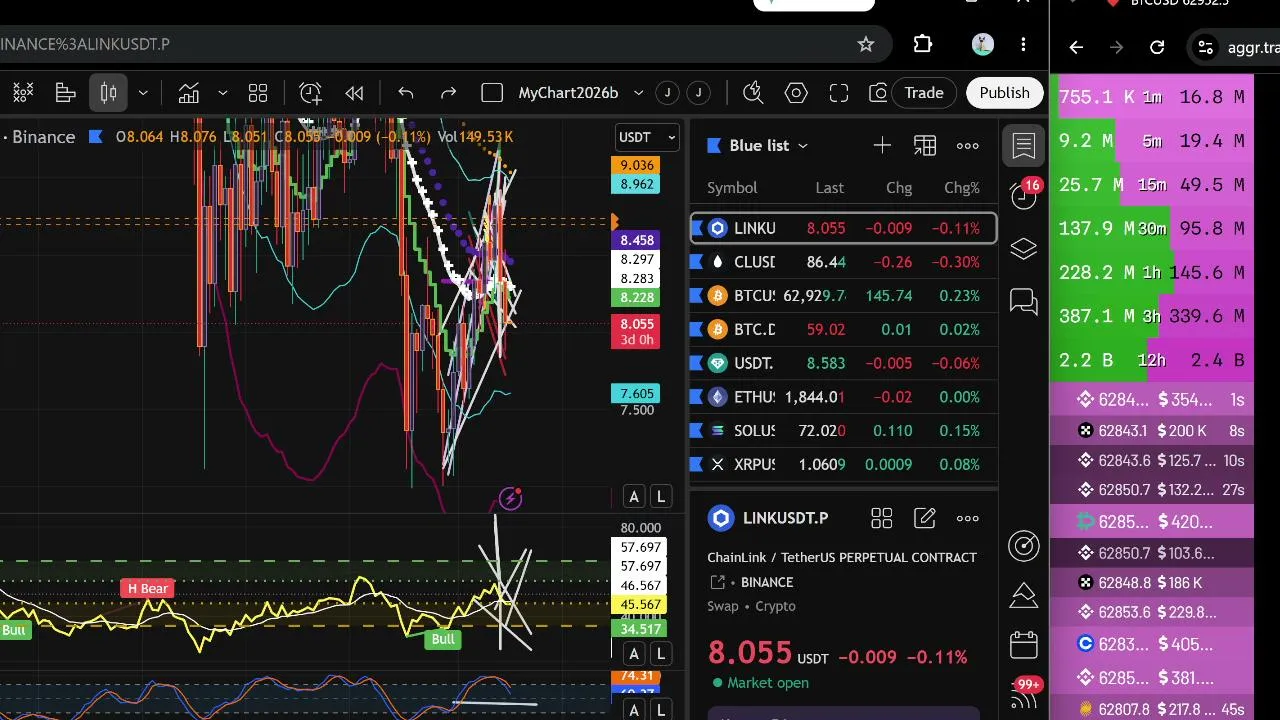The width and height of the screenshot is (1280, 720).
Task: Toggle auto scale A on RSI pane
Action: tap(634, 654)
